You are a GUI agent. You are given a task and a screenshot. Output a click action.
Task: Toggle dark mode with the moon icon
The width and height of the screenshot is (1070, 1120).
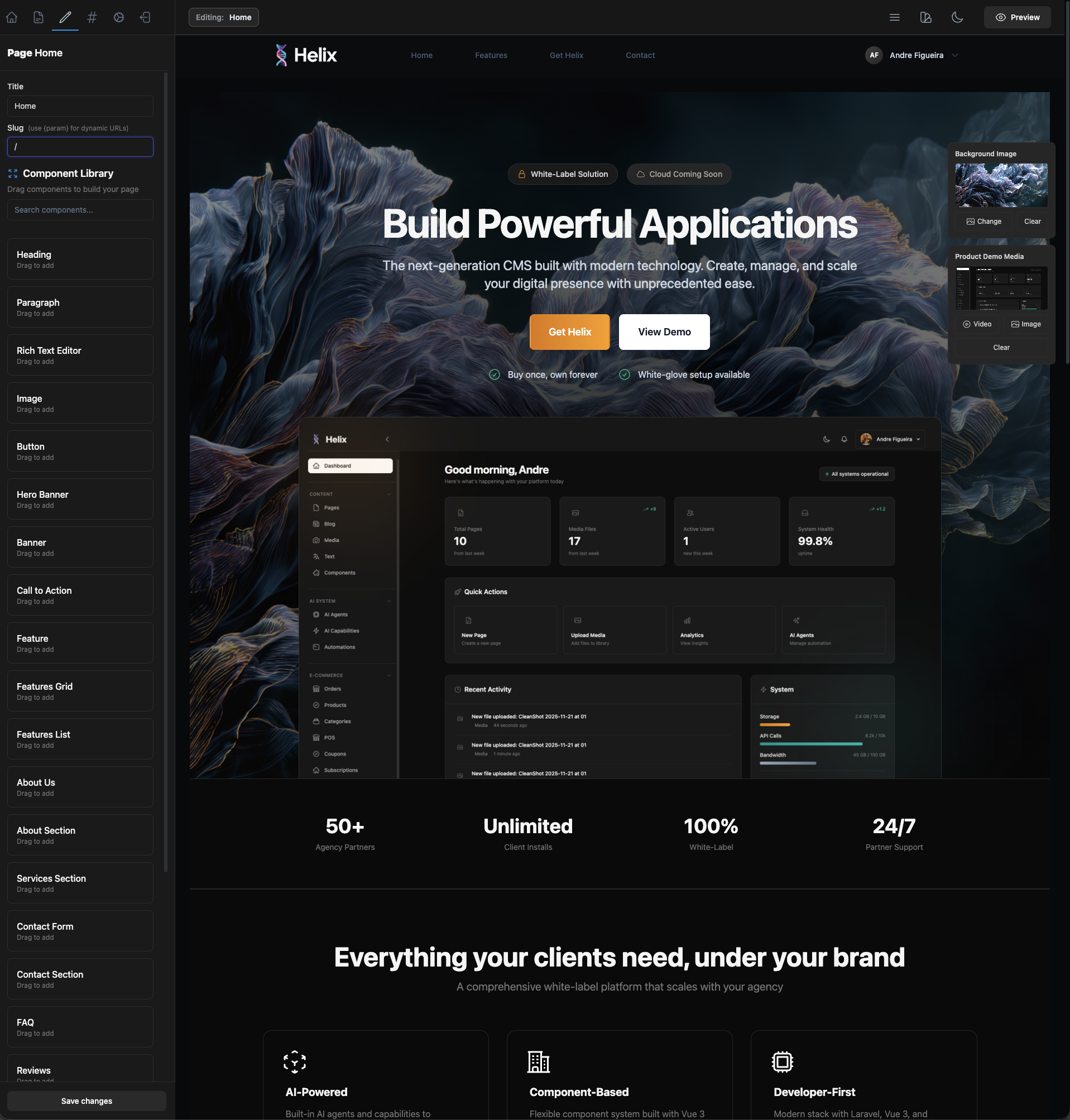pos(957,17)
